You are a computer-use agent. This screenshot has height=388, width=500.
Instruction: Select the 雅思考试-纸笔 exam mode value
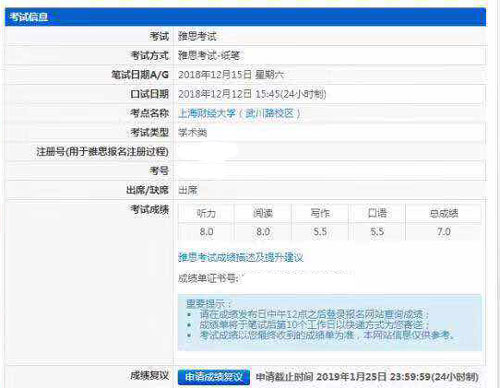pyautogui.click(x=209, y=55)
